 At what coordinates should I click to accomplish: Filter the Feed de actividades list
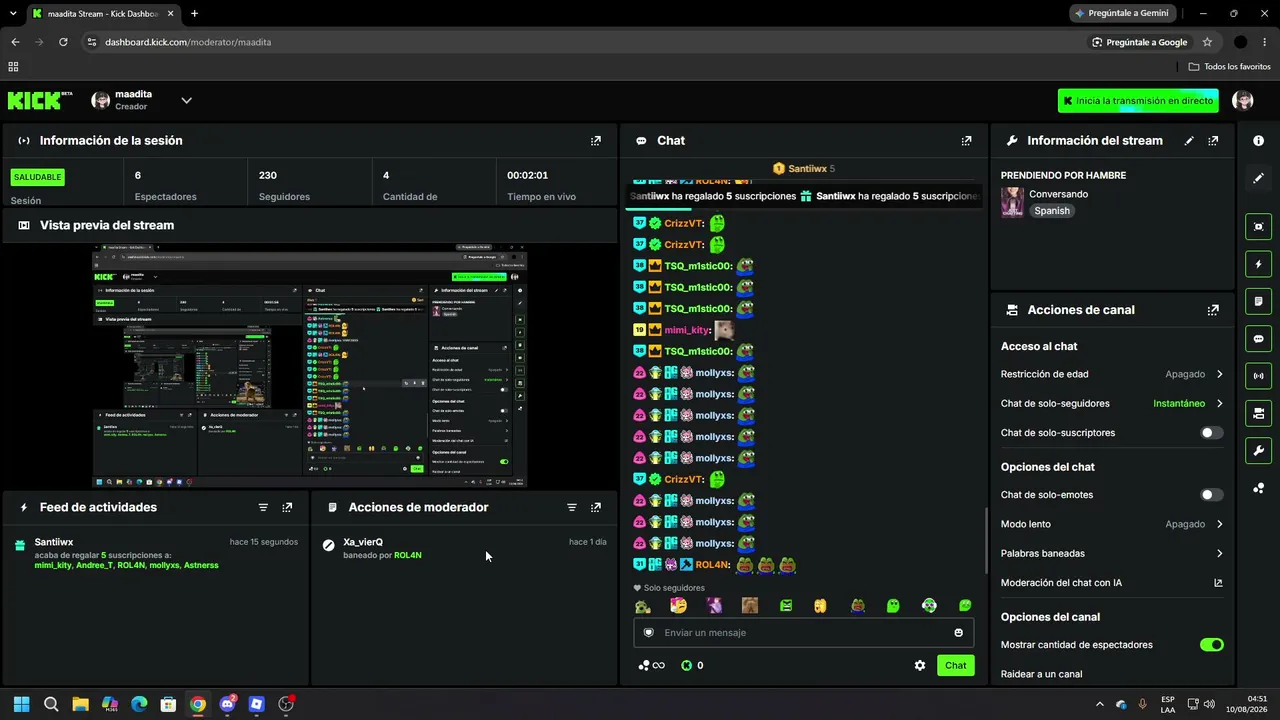coord(263,507)
